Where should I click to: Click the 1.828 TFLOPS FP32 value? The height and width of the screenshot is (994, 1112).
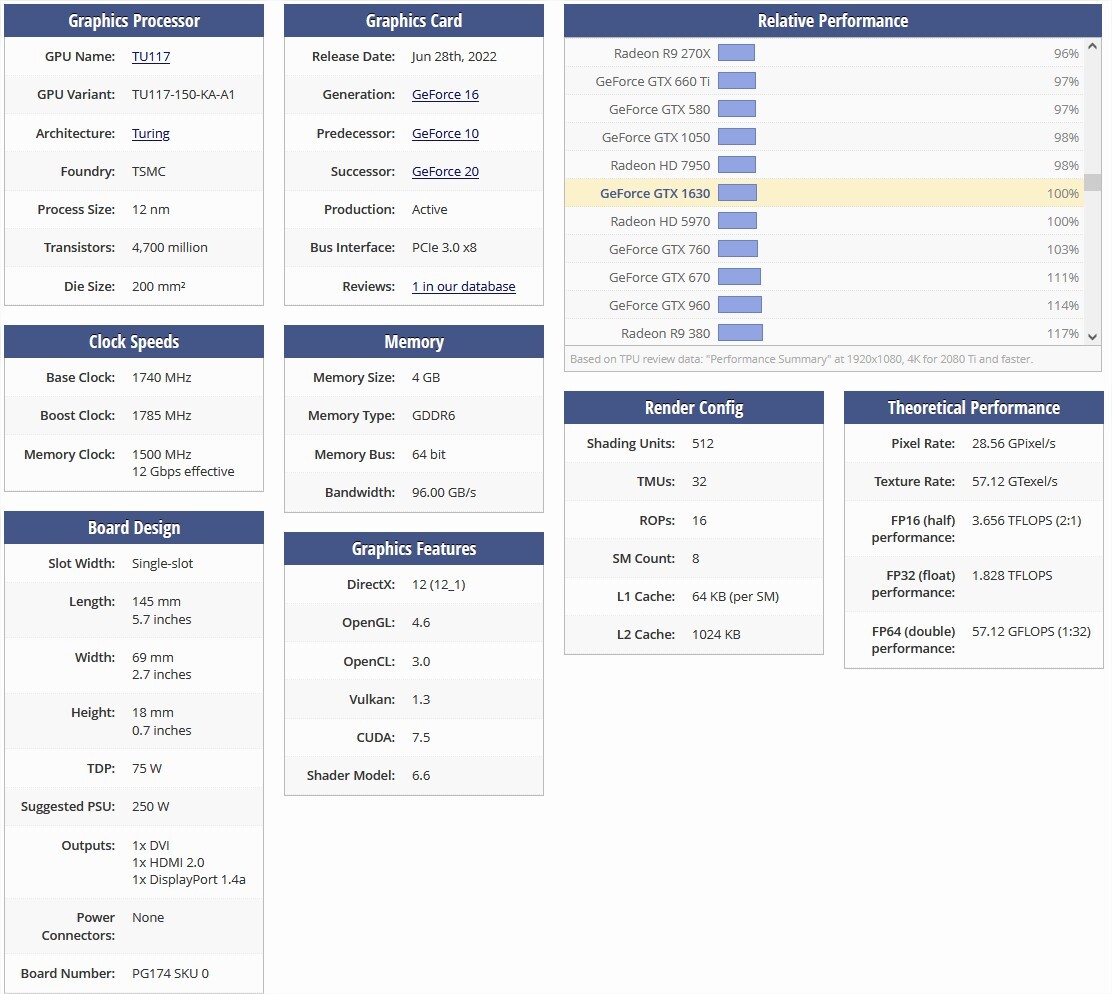(1012, 576)
